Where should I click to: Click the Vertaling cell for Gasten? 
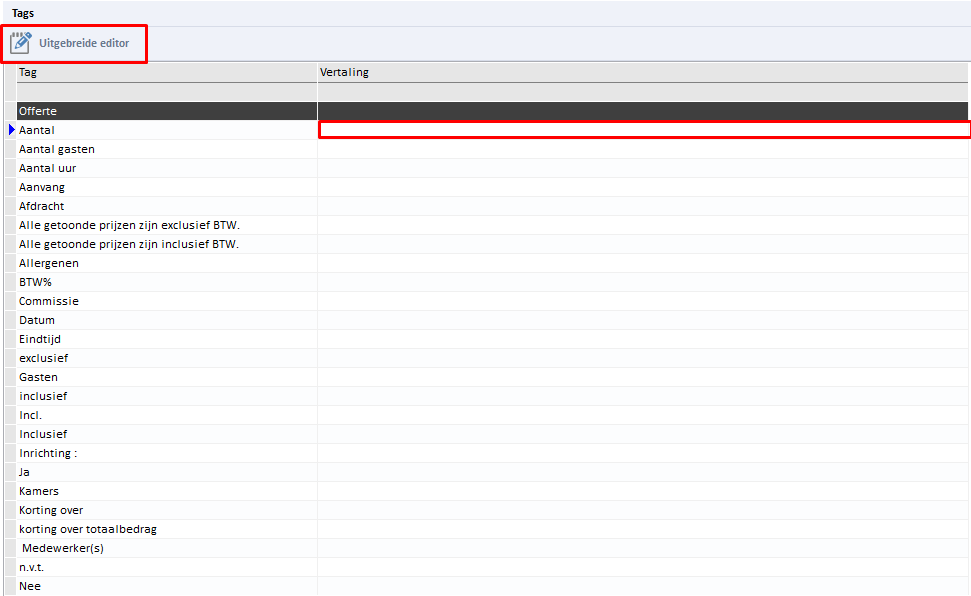(x=643, y=377)
